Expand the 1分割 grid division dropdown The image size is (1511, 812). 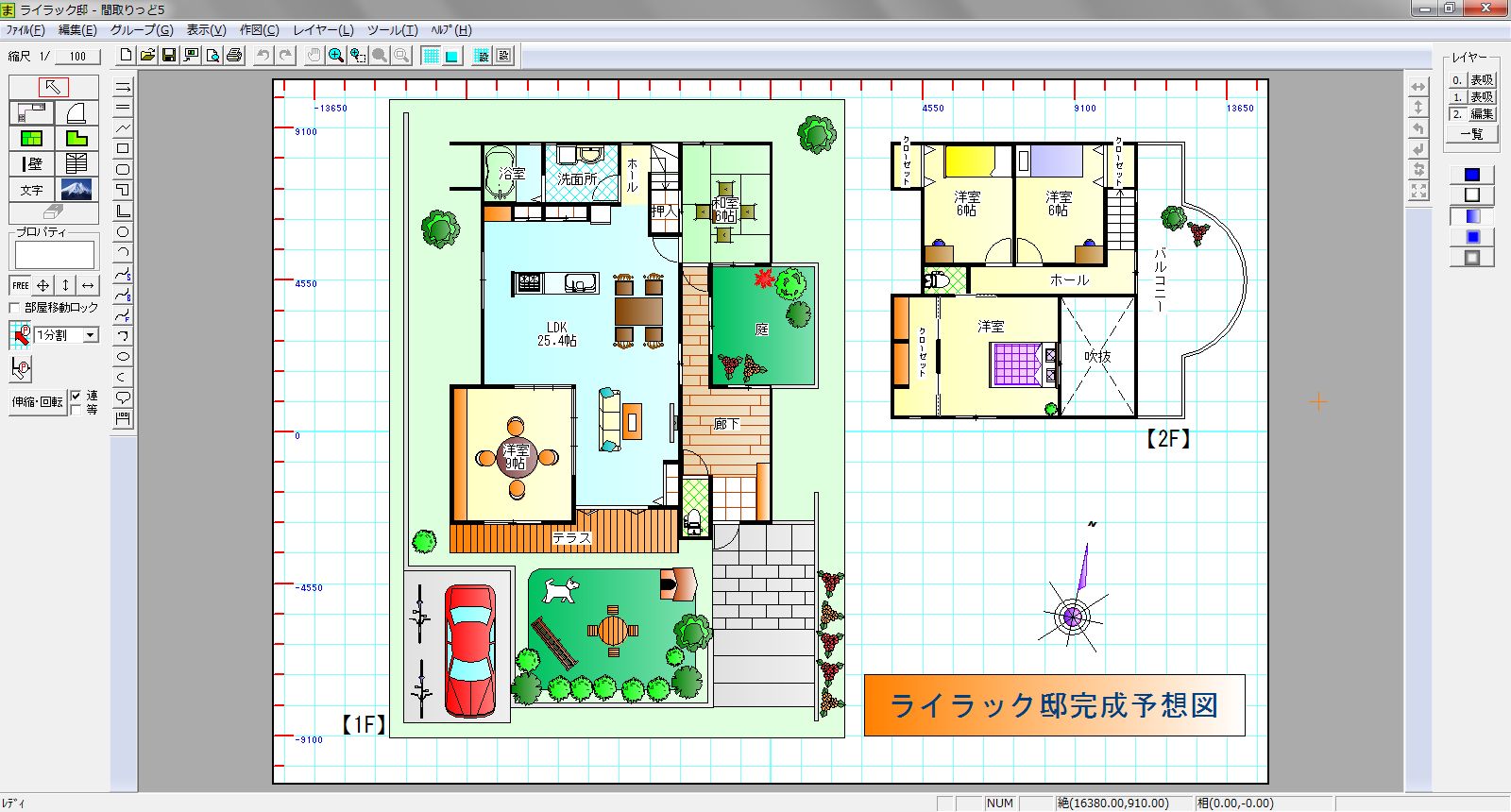pos(91,335)
